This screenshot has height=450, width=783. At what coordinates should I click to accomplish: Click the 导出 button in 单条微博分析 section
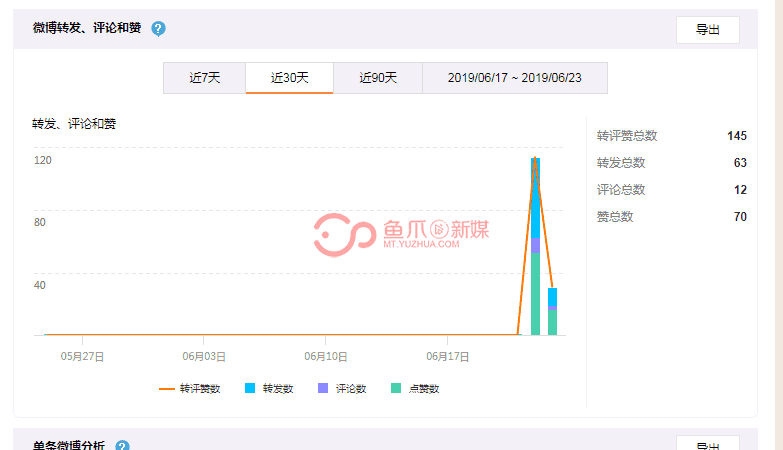[708, 444]
